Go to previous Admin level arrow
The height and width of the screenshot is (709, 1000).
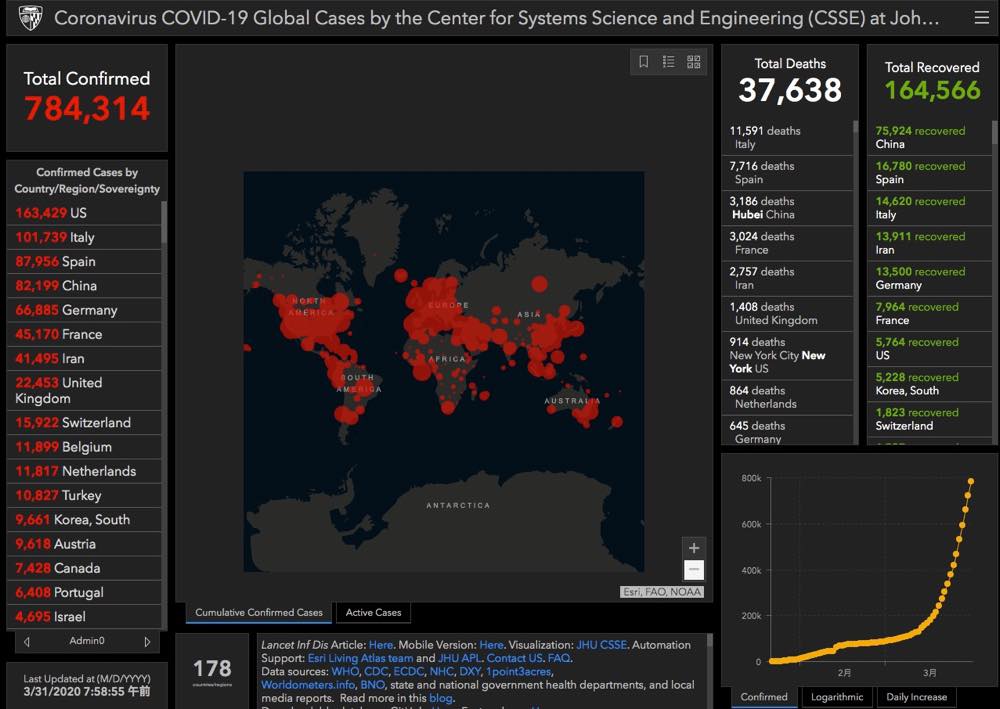coord(26,641)
